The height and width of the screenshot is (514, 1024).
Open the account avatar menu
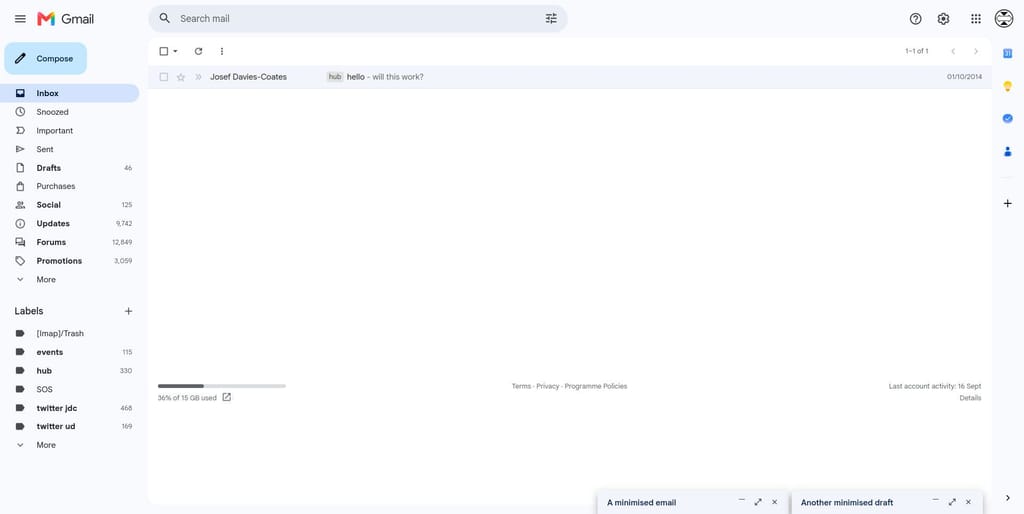tap(1004, 19)
